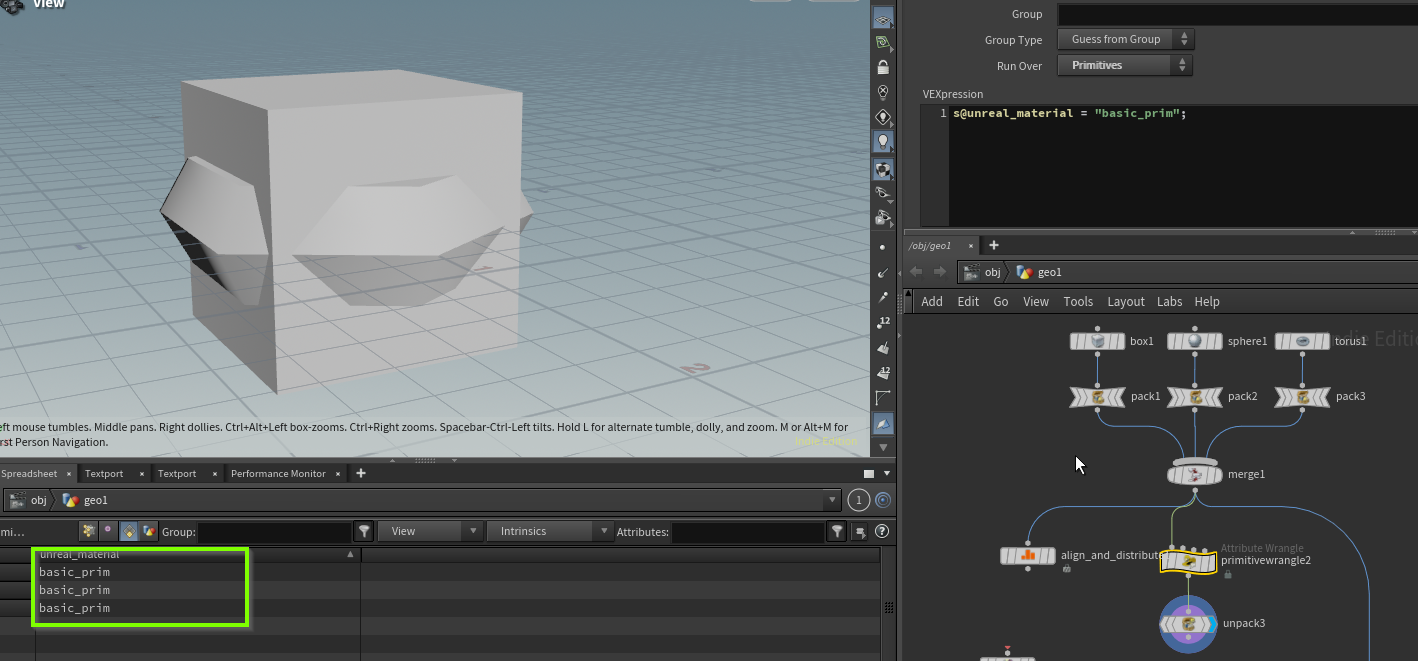Add a new network pane tab

[x=993, y=246]
